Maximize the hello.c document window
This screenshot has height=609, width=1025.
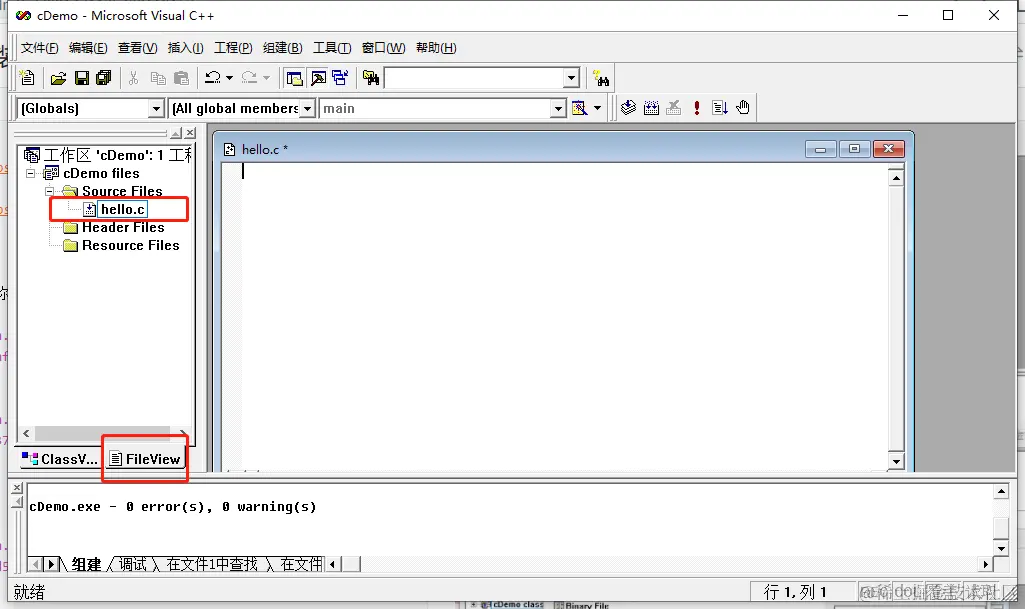coord(854,150)
